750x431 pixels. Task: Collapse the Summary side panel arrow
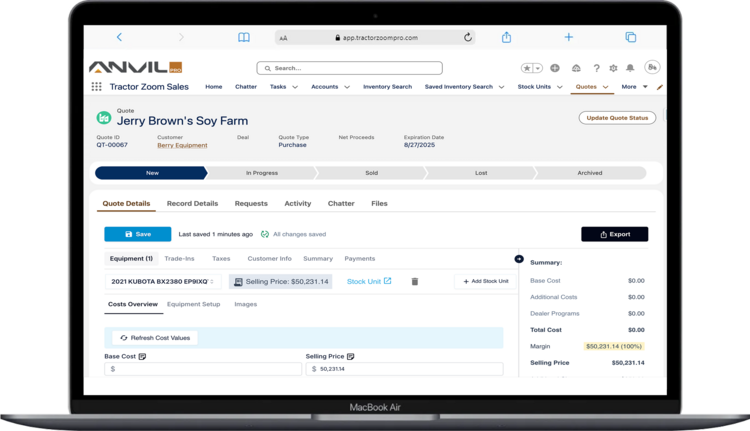[x=519, y=259]
